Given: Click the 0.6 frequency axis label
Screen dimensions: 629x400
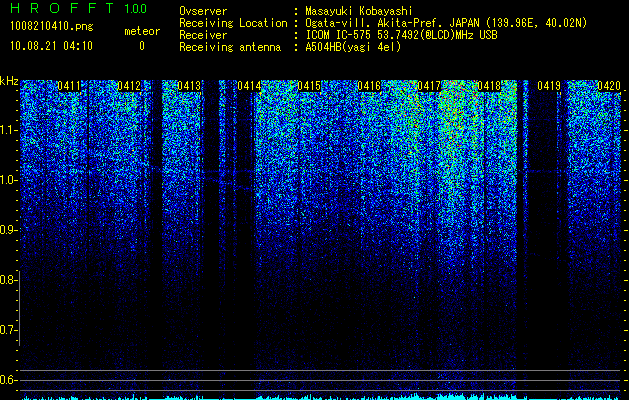Looking at the screenshot, I should point(8,380).
